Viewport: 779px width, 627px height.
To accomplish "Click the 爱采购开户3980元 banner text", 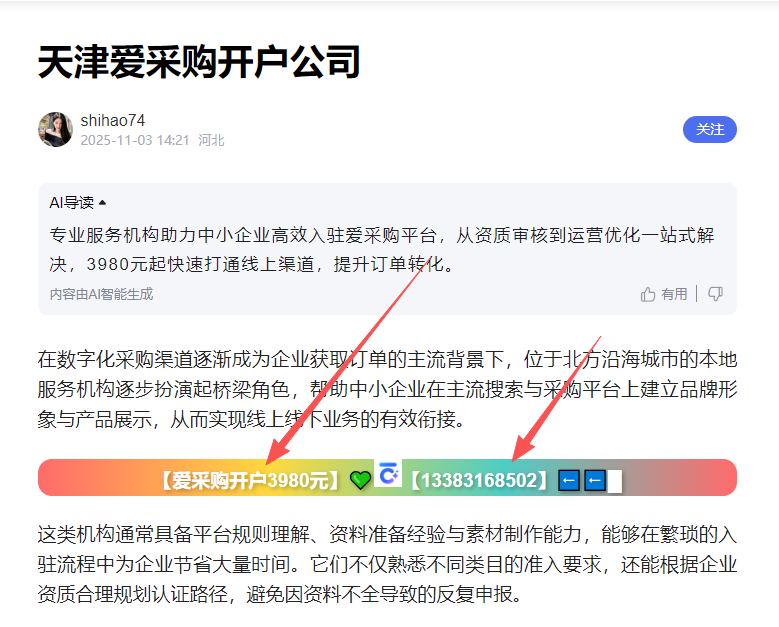I will coord(250,480).
